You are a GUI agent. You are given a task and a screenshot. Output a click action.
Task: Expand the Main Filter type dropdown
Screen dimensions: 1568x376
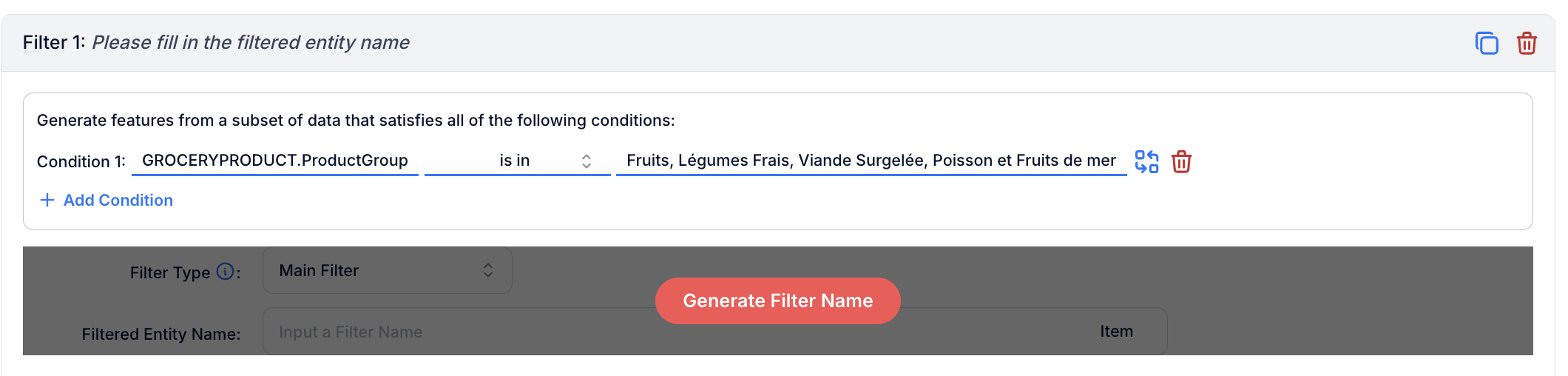[387, 270]
